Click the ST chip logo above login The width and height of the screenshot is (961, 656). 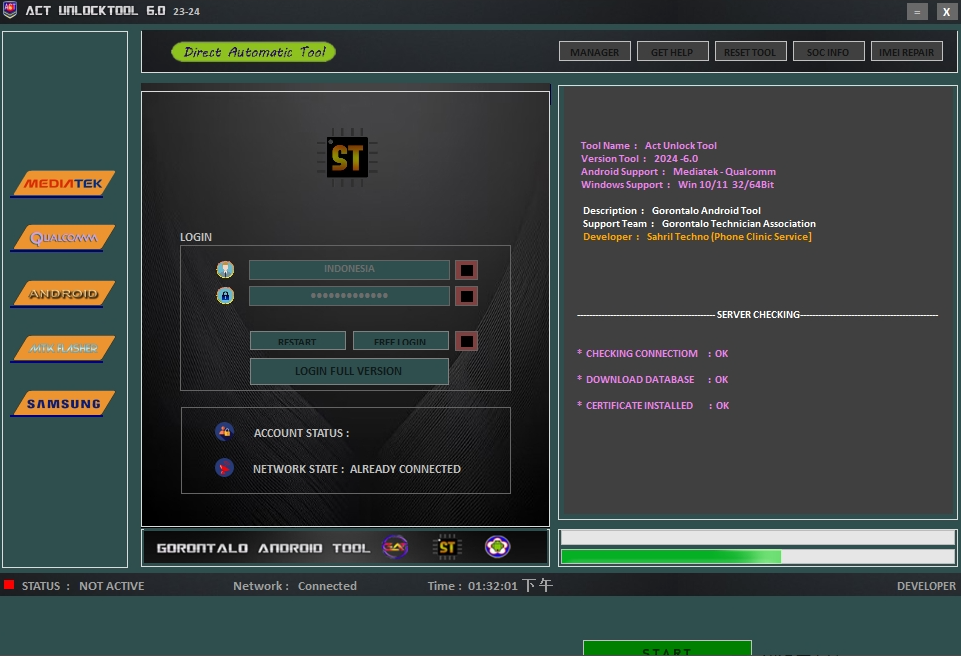tap(347, 158)
